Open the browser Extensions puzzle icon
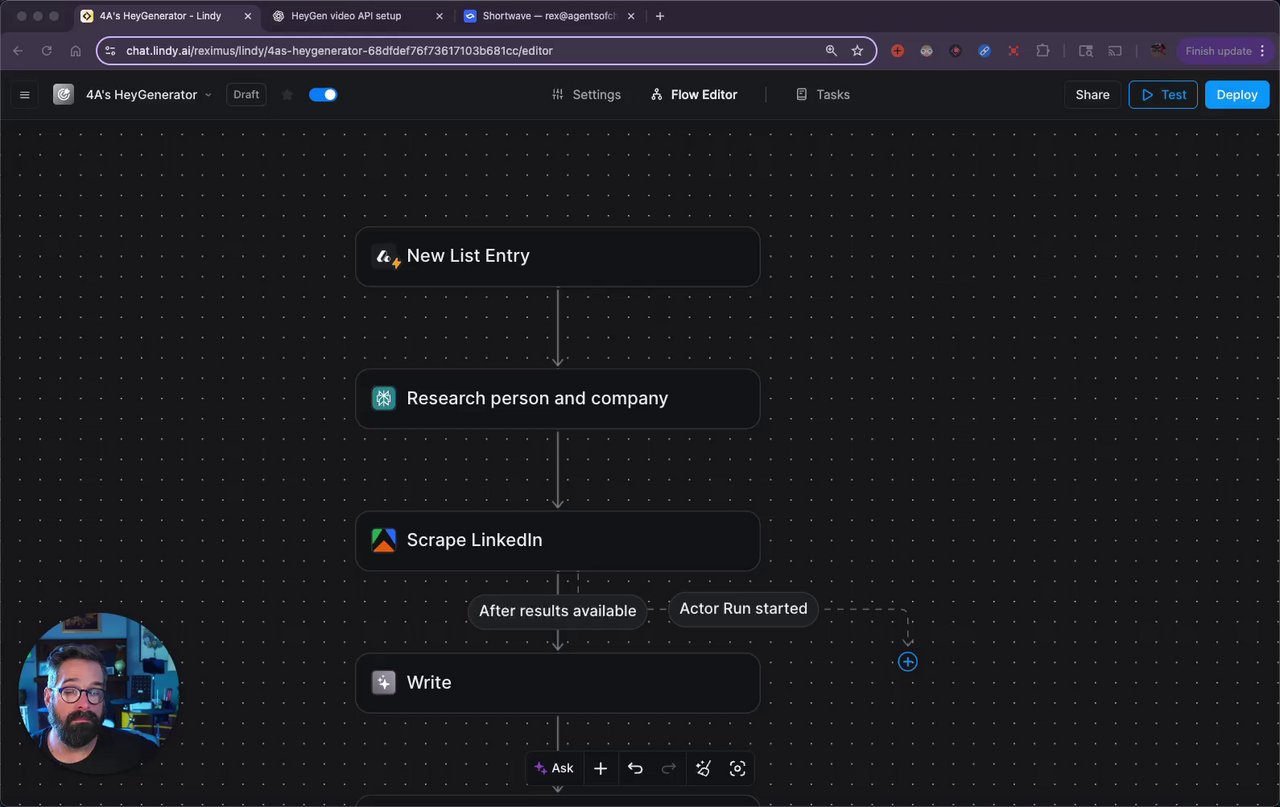 [x=1043, y=51]
